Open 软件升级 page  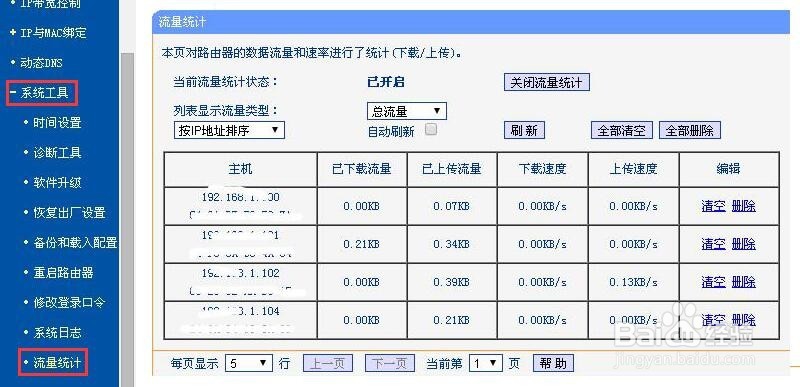[57, 183]
